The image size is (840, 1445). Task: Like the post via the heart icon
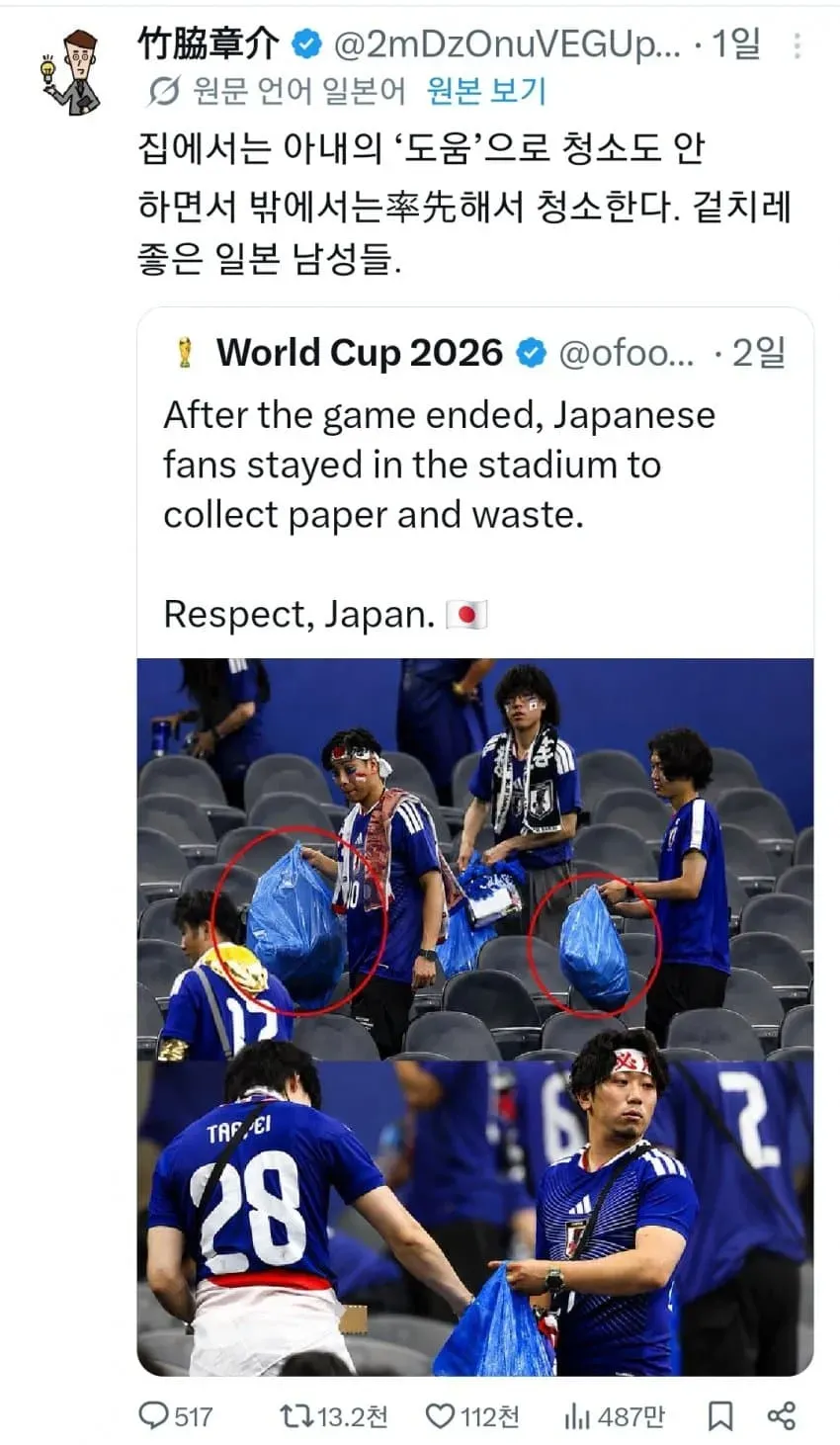(440, 1416)
